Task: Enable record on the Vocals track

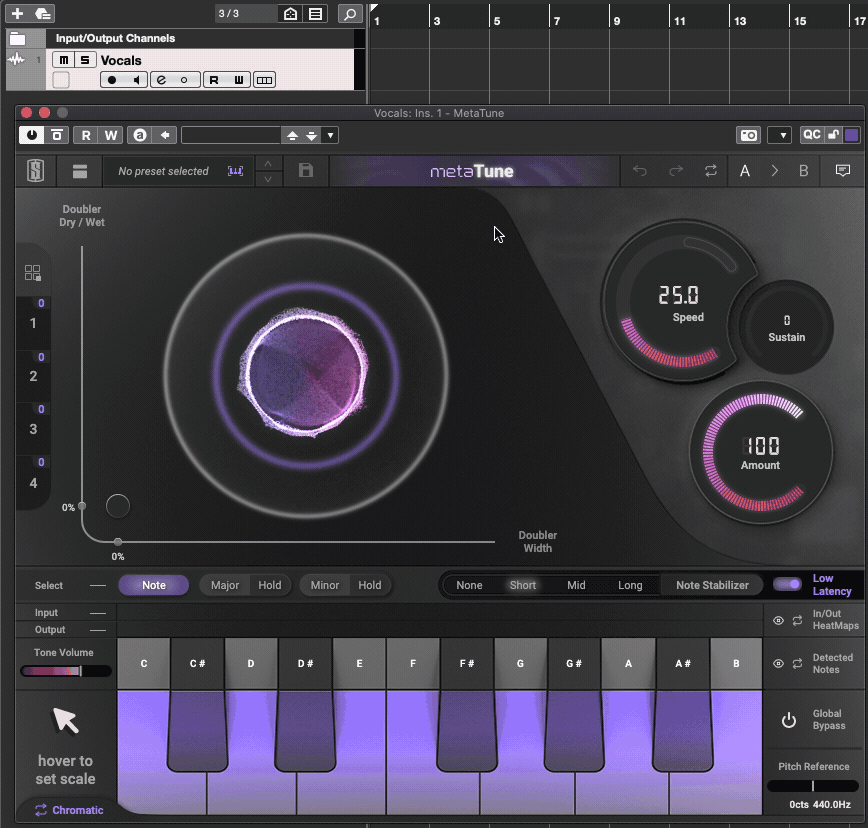Action: (112, 80)
